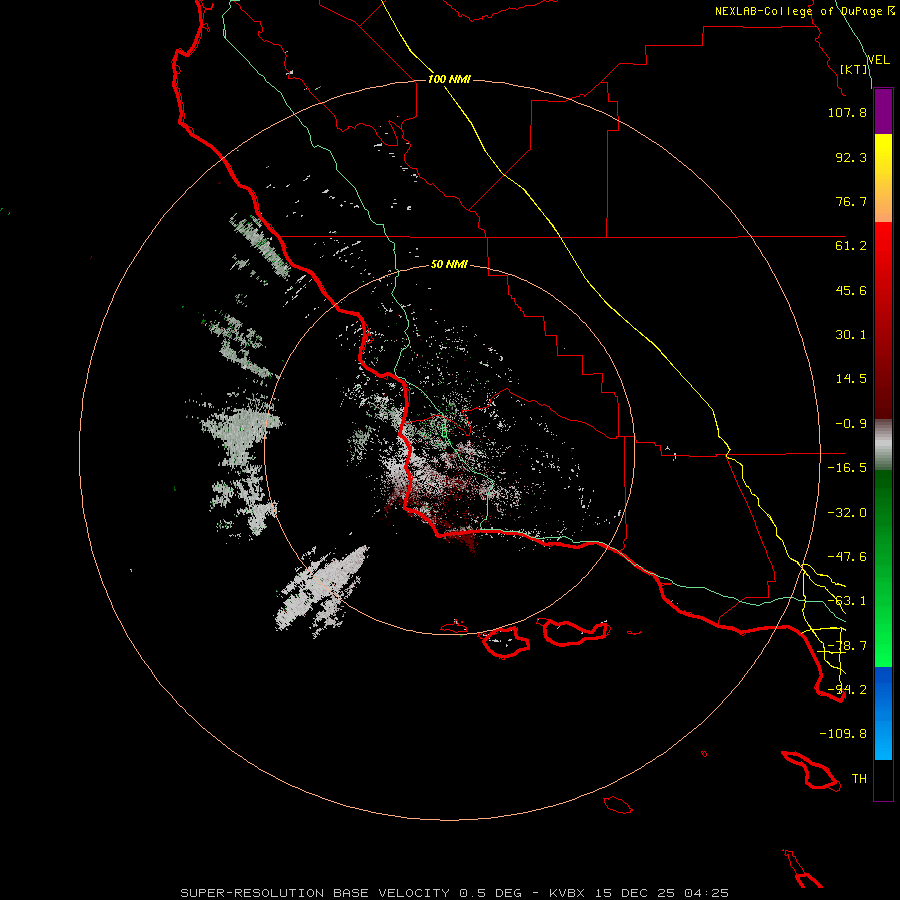Select the -109.8 velocity scale value
The width and height of the screenshot is (900, 900).
tap(843, 734)
